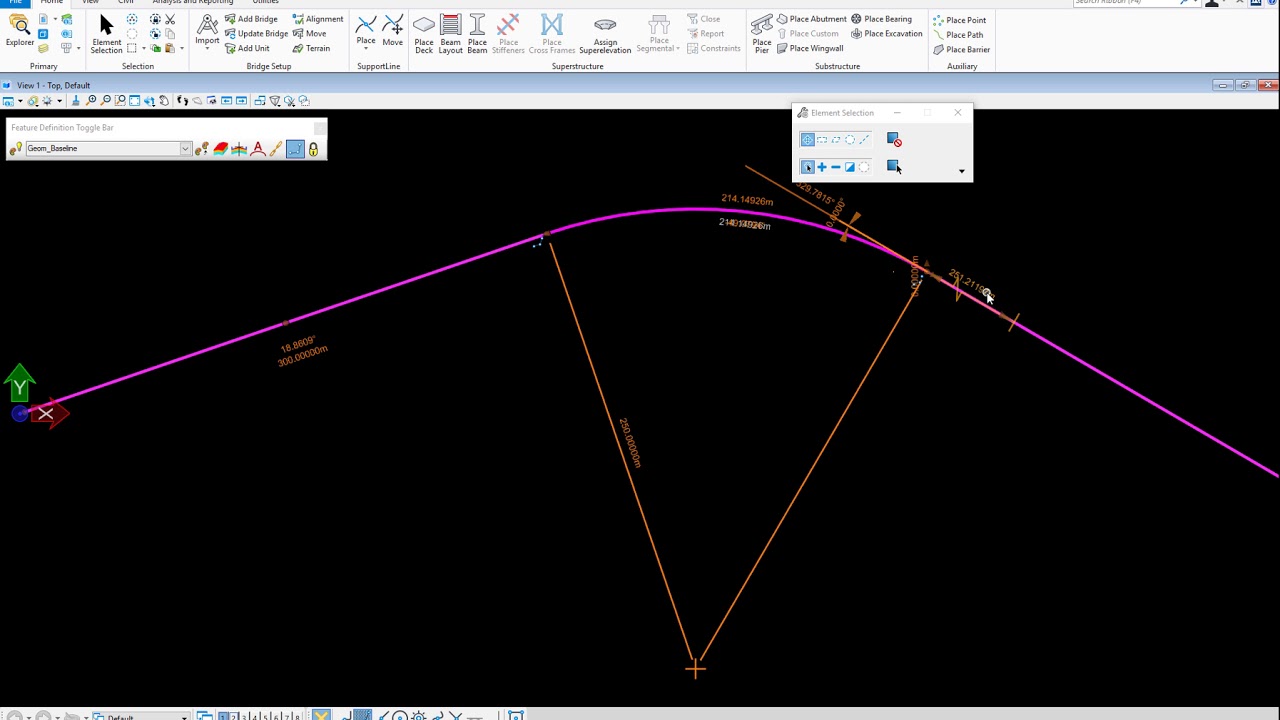Click the Pan View hand icon

[164, 101]
